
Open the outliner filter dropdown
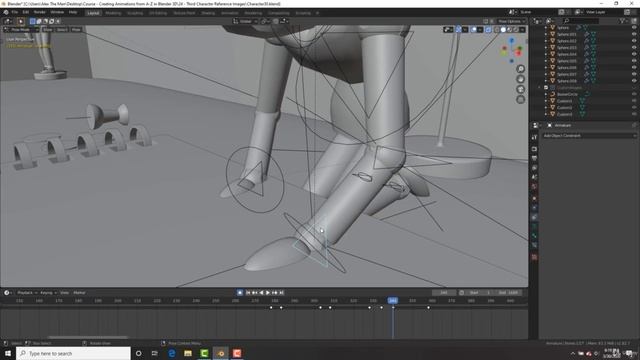(x=623, y=21)
